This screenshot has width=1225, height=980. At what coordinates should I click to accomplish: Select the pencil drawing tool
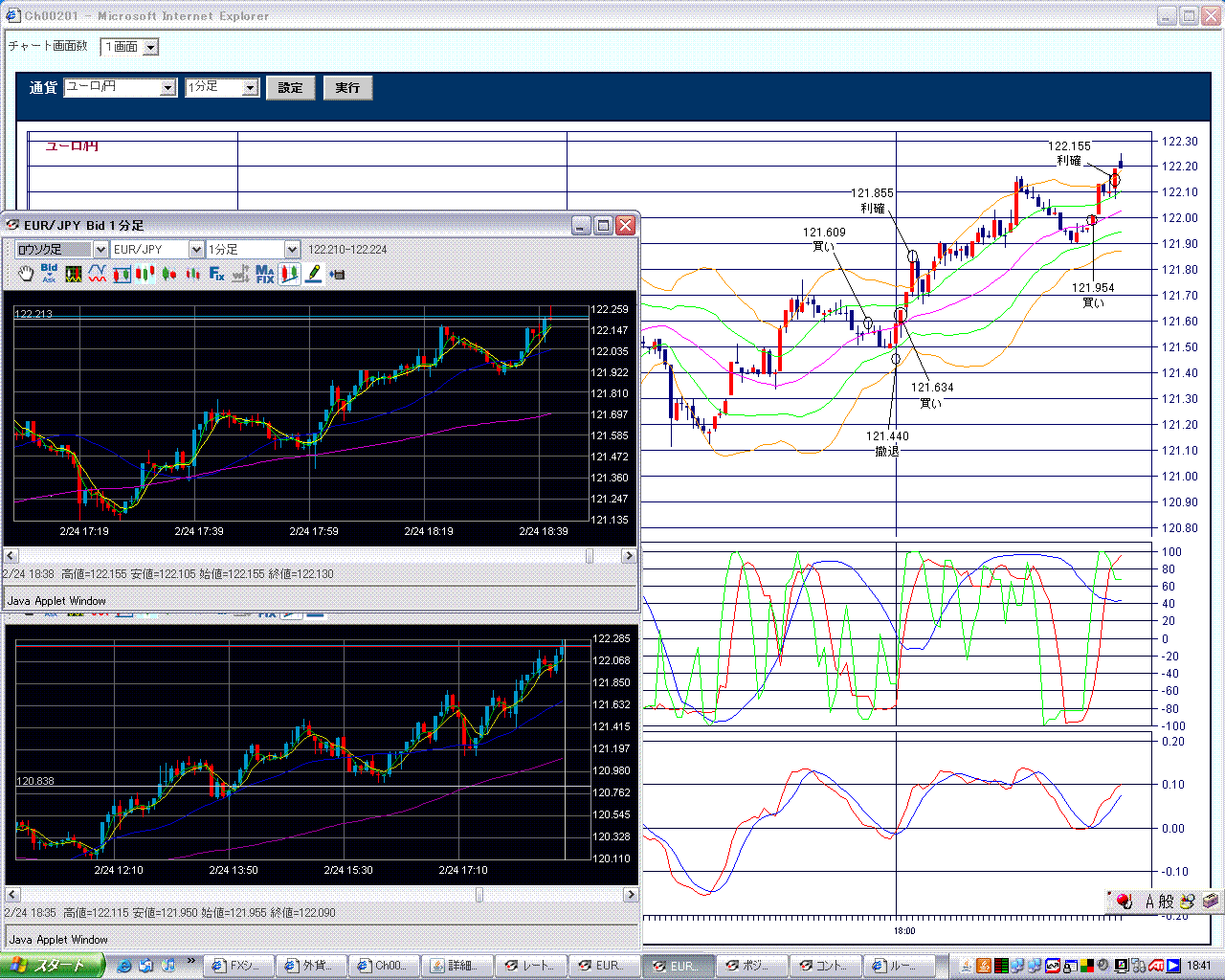click(313, 274)
